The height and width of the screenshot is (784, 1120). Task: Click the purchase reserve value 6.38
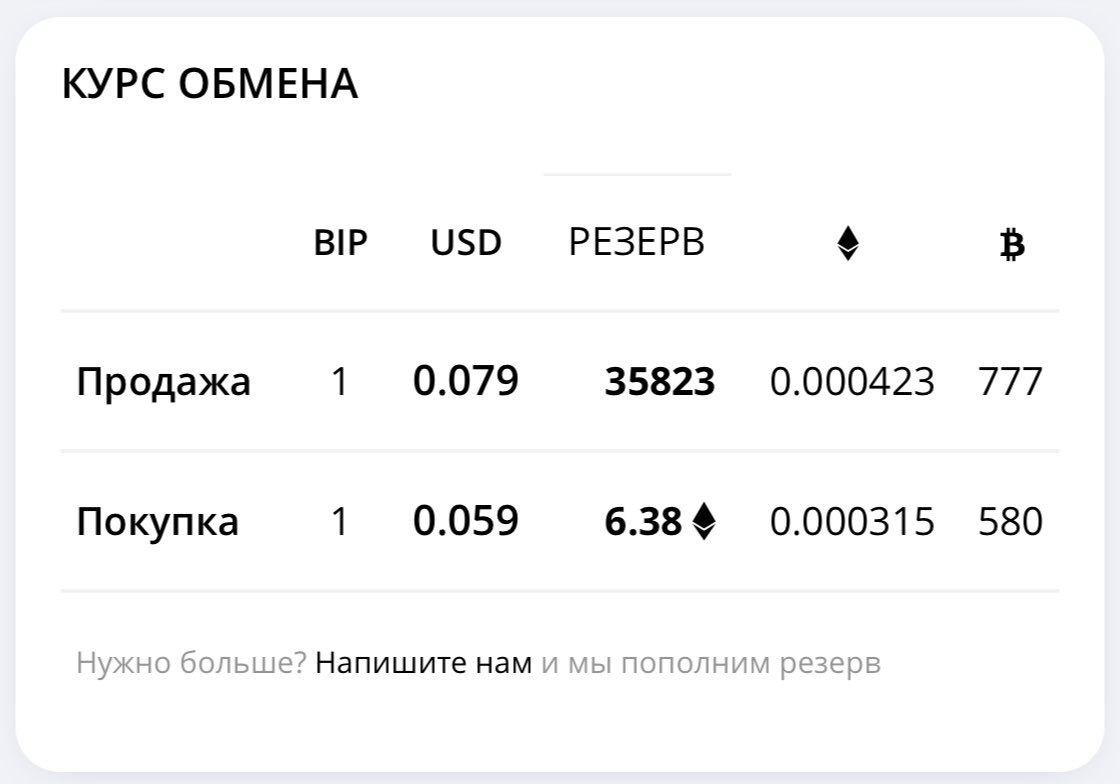point(643,521)
